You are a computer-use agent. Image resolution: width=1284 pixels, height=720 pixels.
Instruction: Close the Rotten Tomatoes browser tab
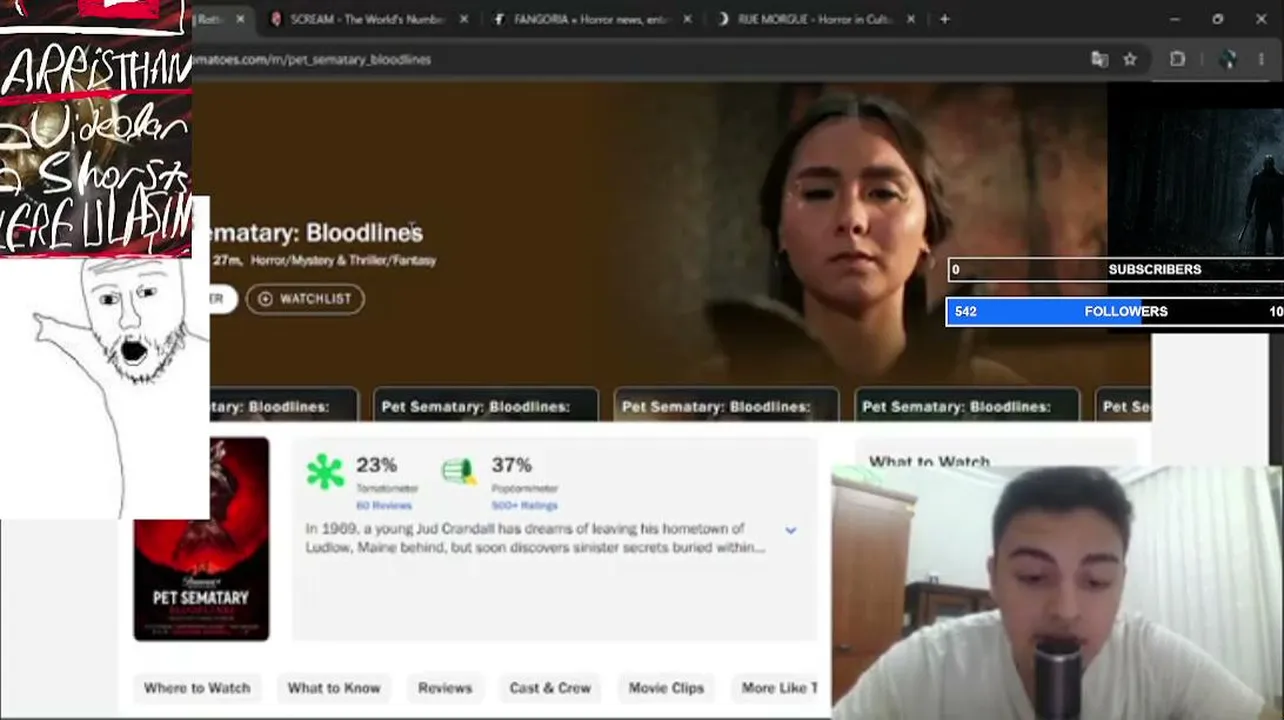click(x=240, y=19)
